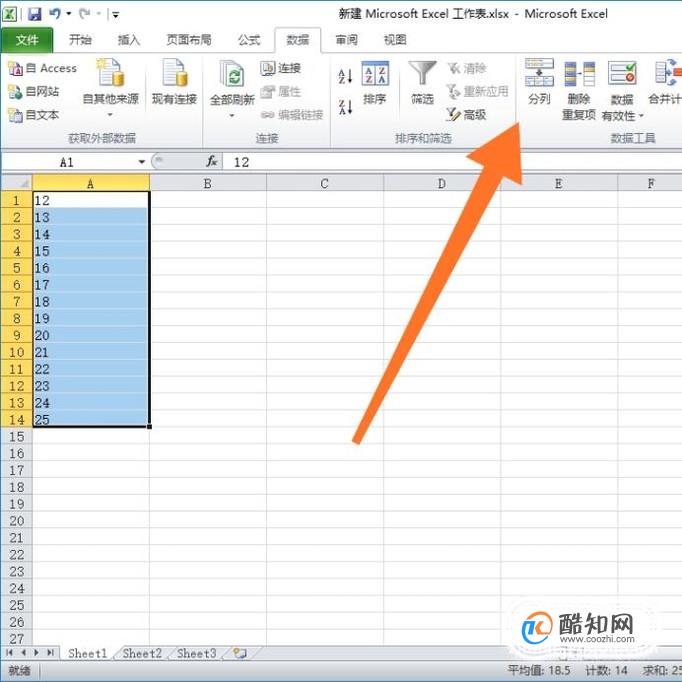Screen dimensions: 682x682
Task: Open the 文件 File tab
Action: (27, 40)
